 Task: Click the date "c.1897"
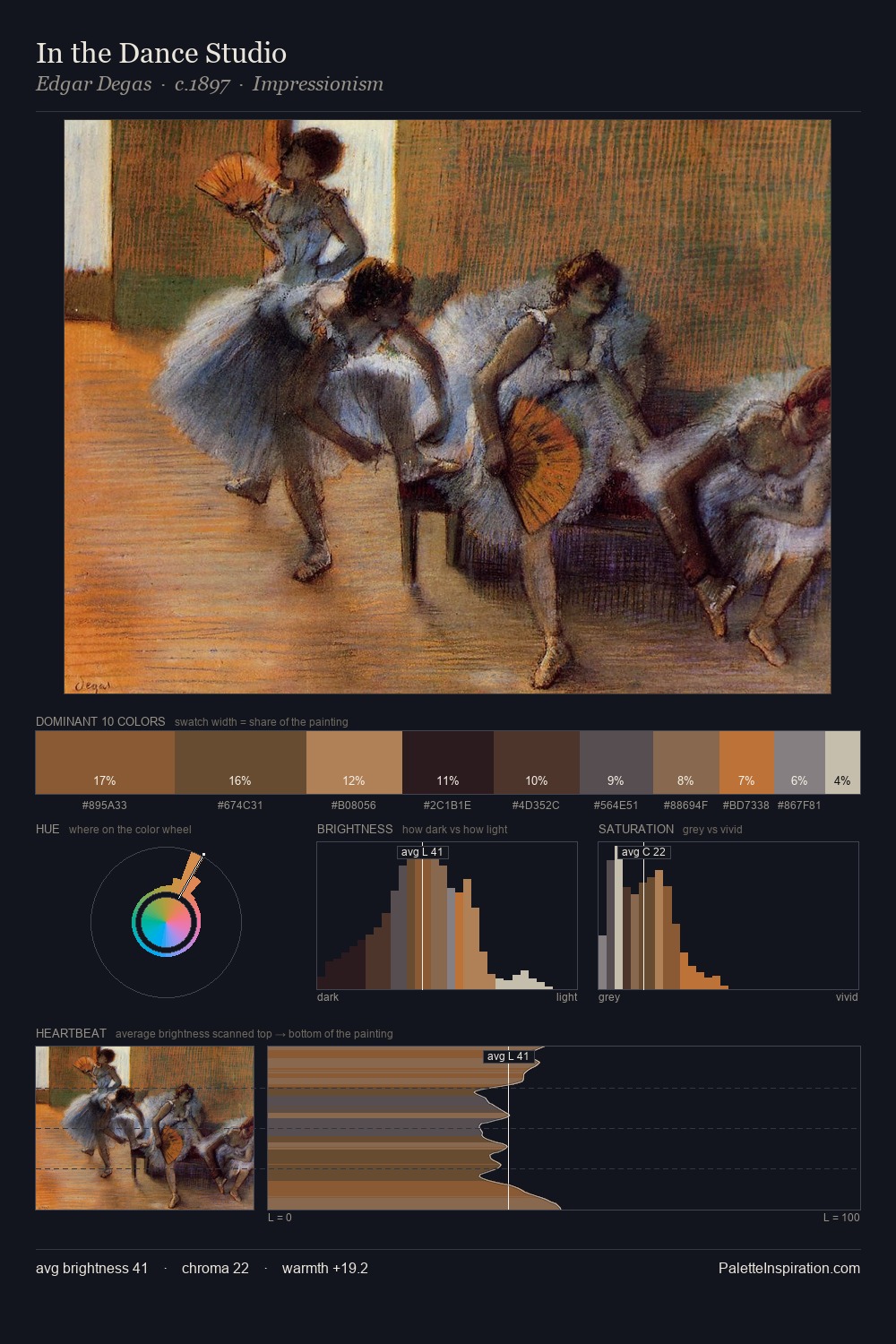coord(202,84)
